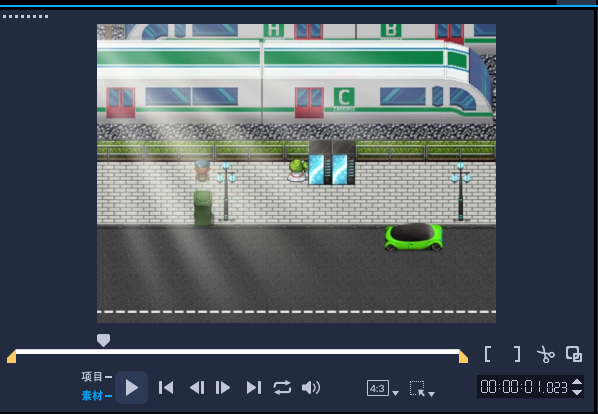Set mark-in with the left bracket
This screenshot has width=598, height=414.
[487, 354]
